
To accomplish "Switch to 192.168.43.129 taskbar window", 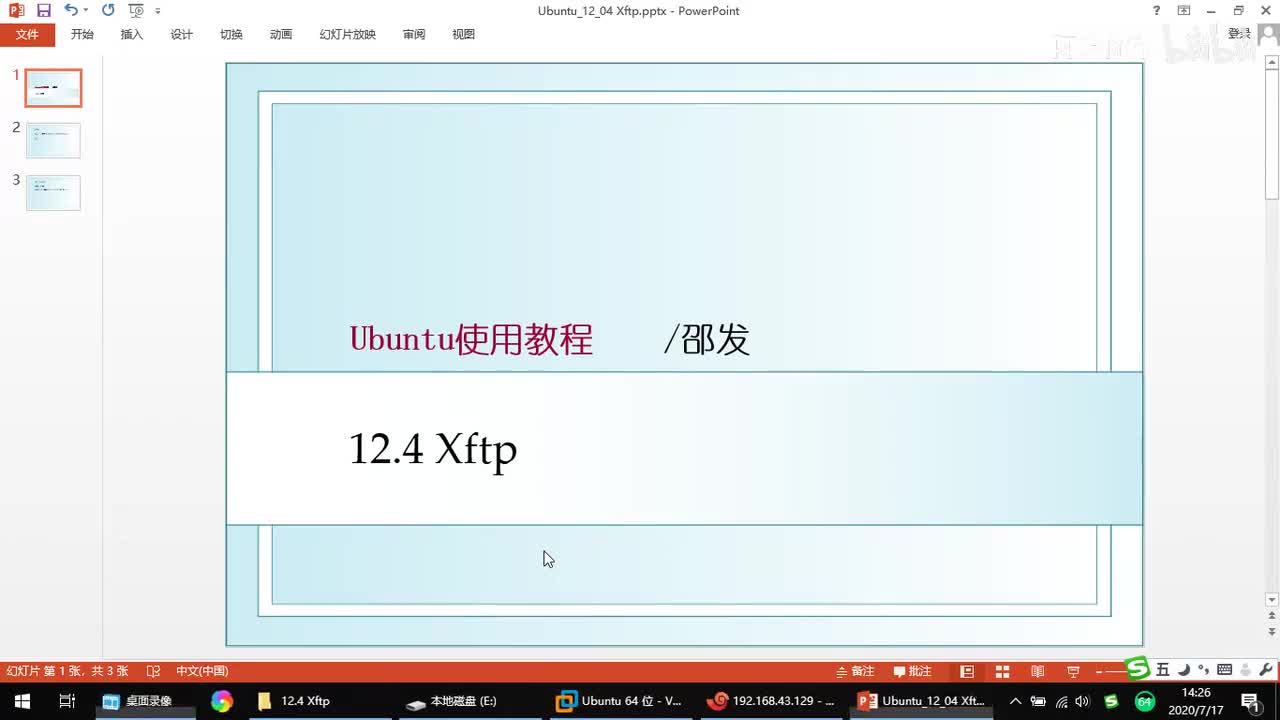I will (x=771, y=701).
